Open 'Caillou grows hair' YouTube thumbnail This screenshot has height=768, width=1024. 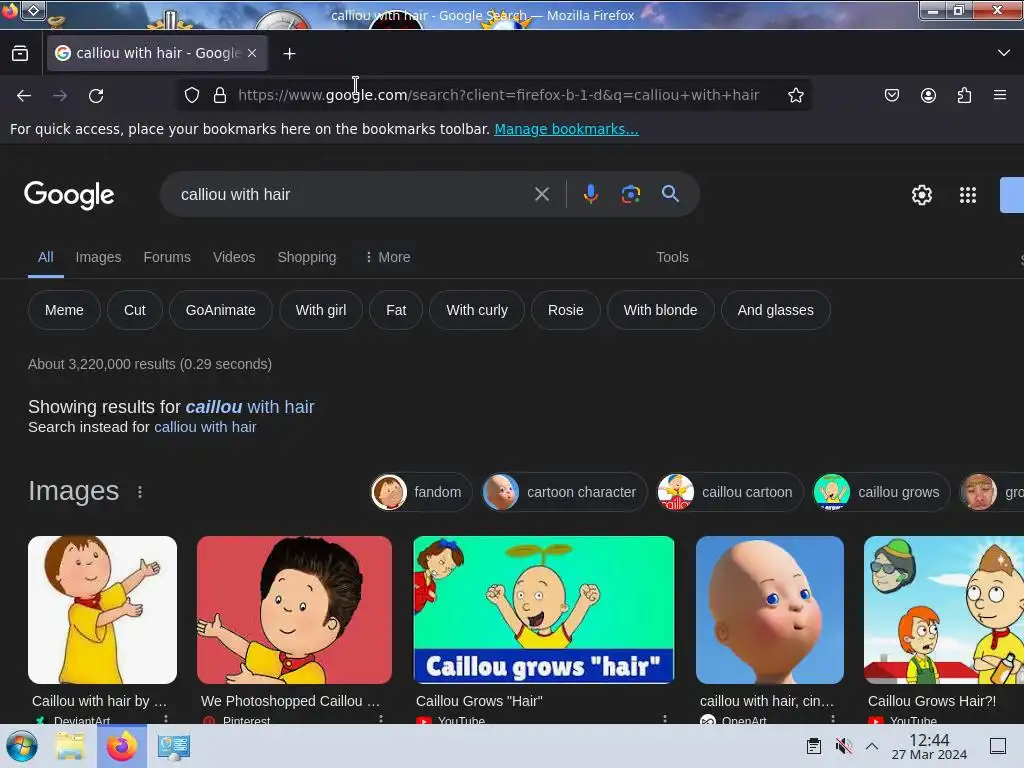coord(544,610)
